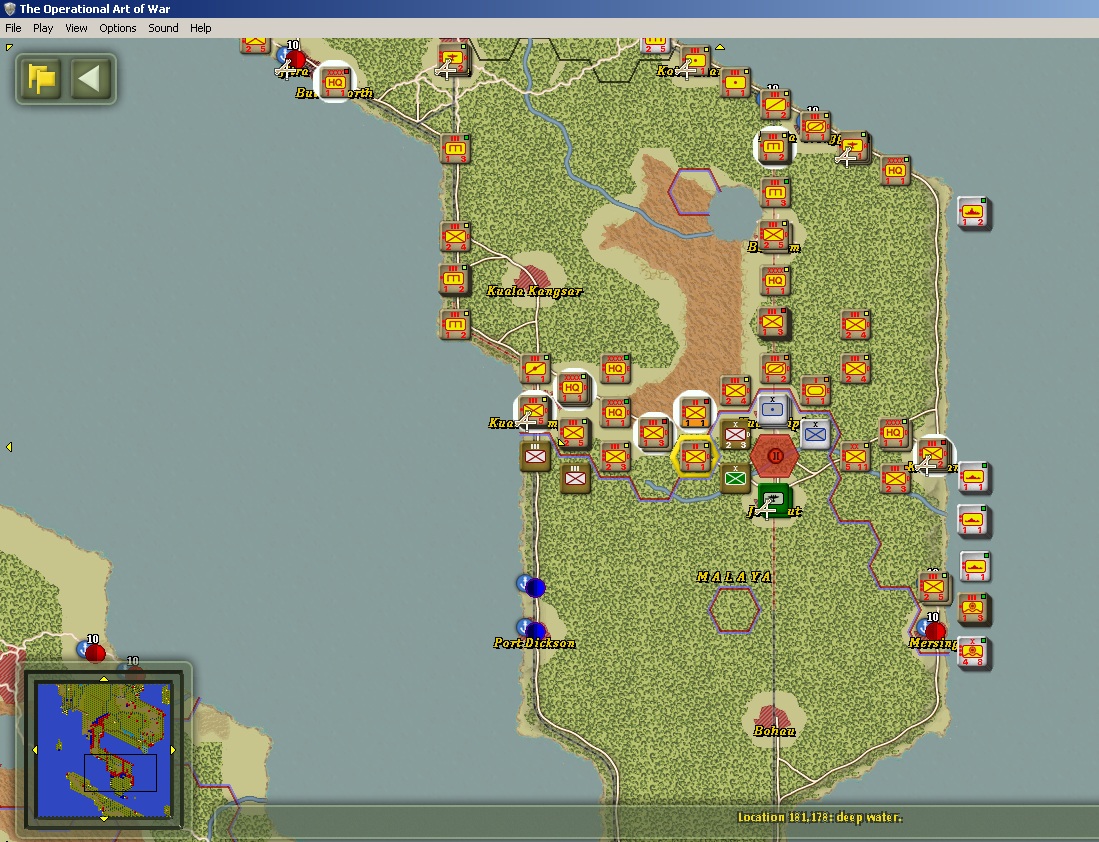Select the HQ stack west of the east coast airfield
The image size is (1099, 842).
click(894, 433)
